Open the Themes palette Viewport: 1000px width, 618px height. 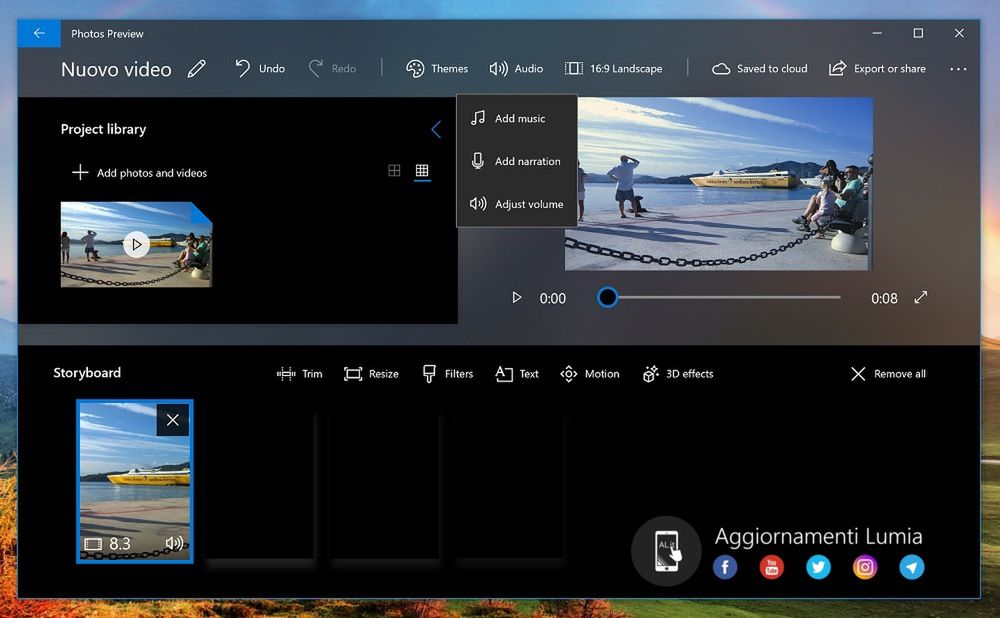pos(437,69)
